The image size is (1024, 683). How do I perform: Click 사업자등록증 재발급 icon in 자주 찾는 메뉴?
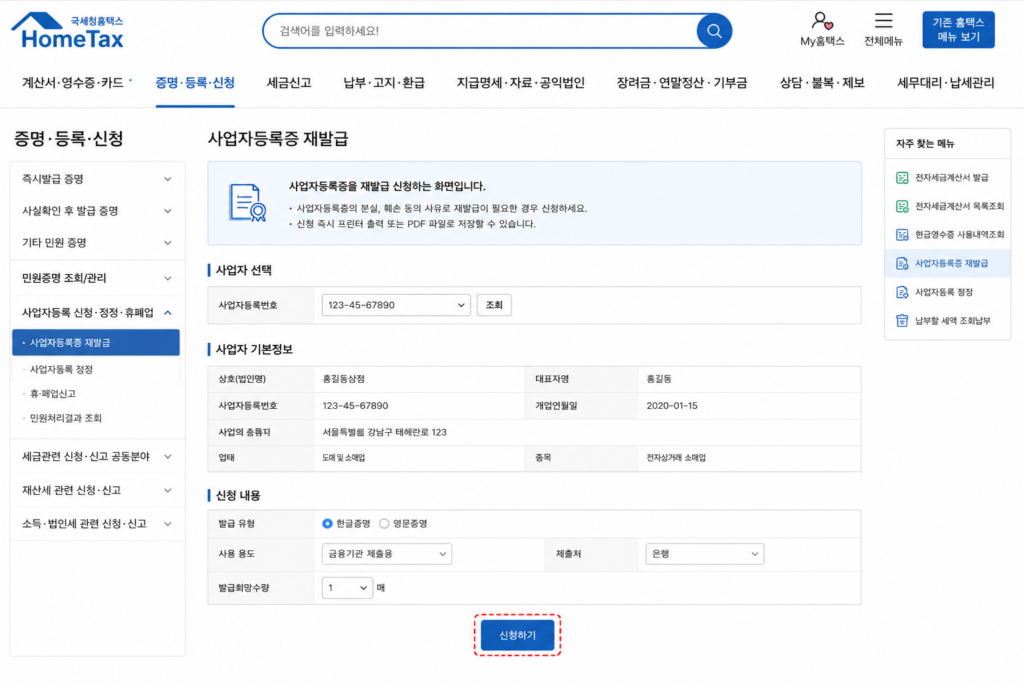pyautogui.click(x=902, y=264)
